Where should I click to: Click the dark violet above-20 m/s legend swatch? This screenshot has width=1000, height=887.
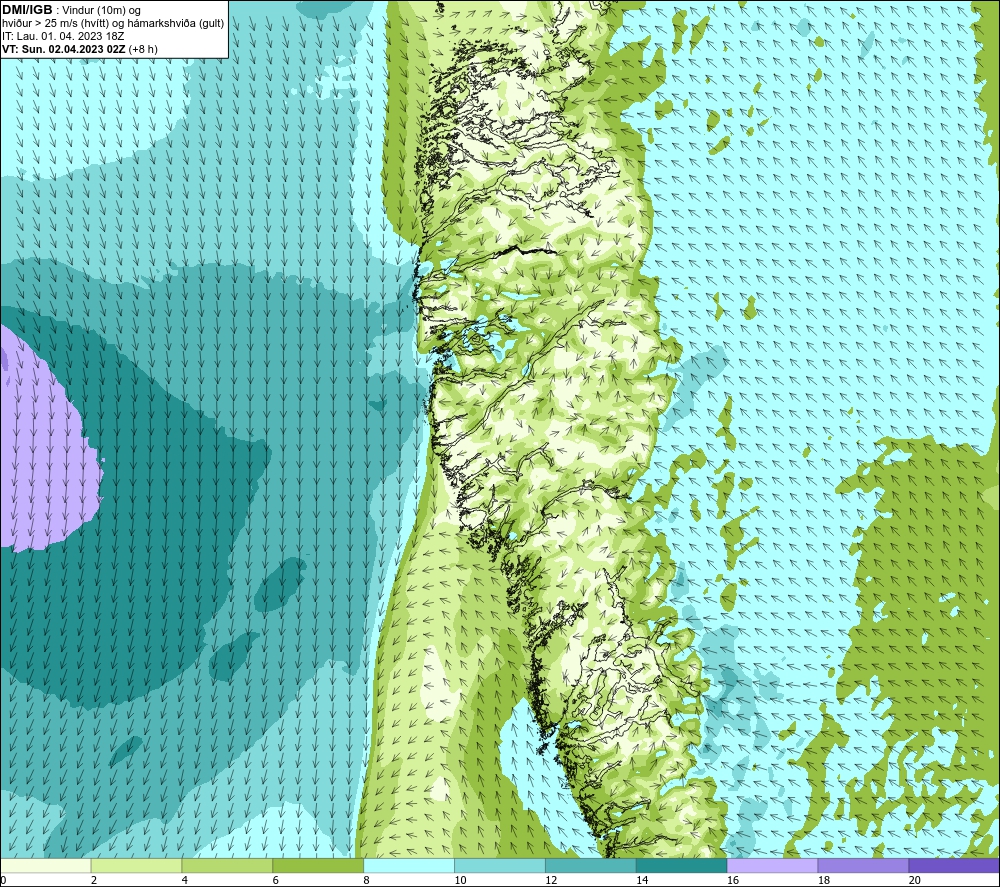pyautogui.click(x=953, y=866)
